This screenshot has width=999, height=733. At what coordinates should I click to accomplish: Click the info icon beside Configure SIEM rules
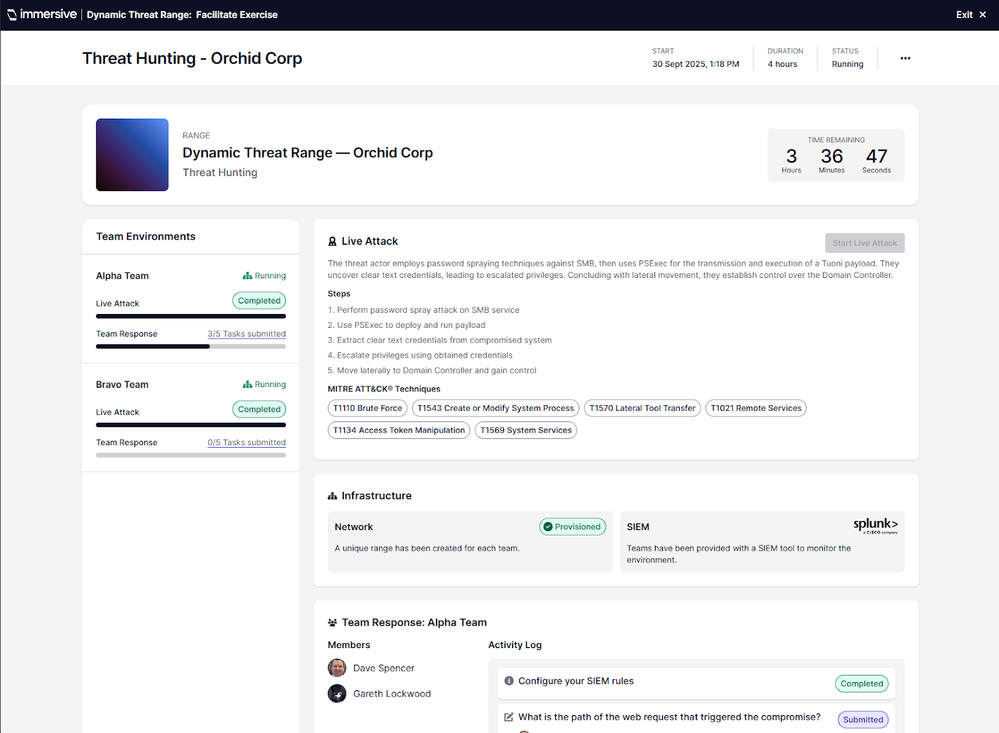click(509, 681)
